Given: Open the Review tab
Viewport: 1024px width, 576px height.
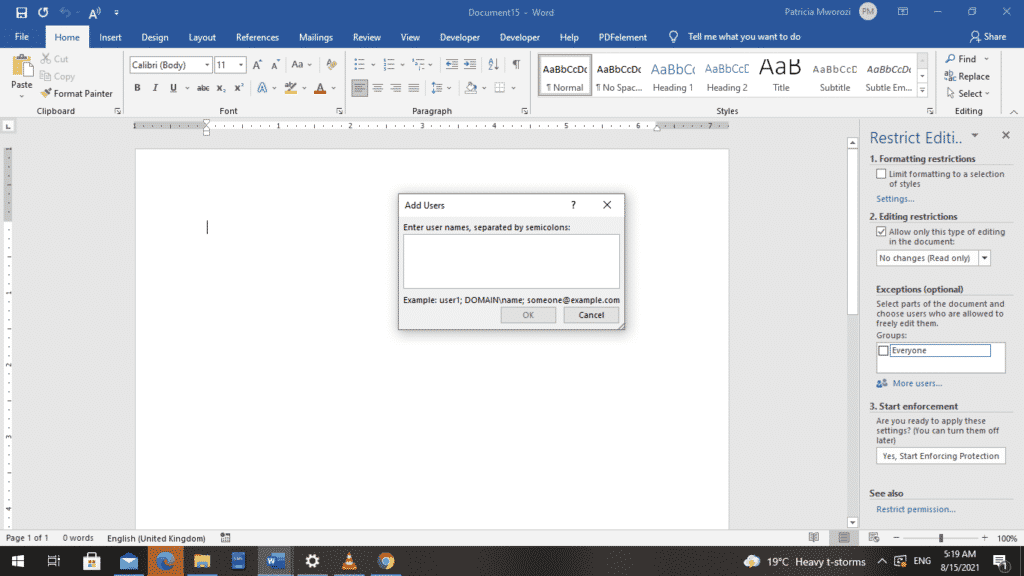Looking at the screenshot, I should coord(369,36).
